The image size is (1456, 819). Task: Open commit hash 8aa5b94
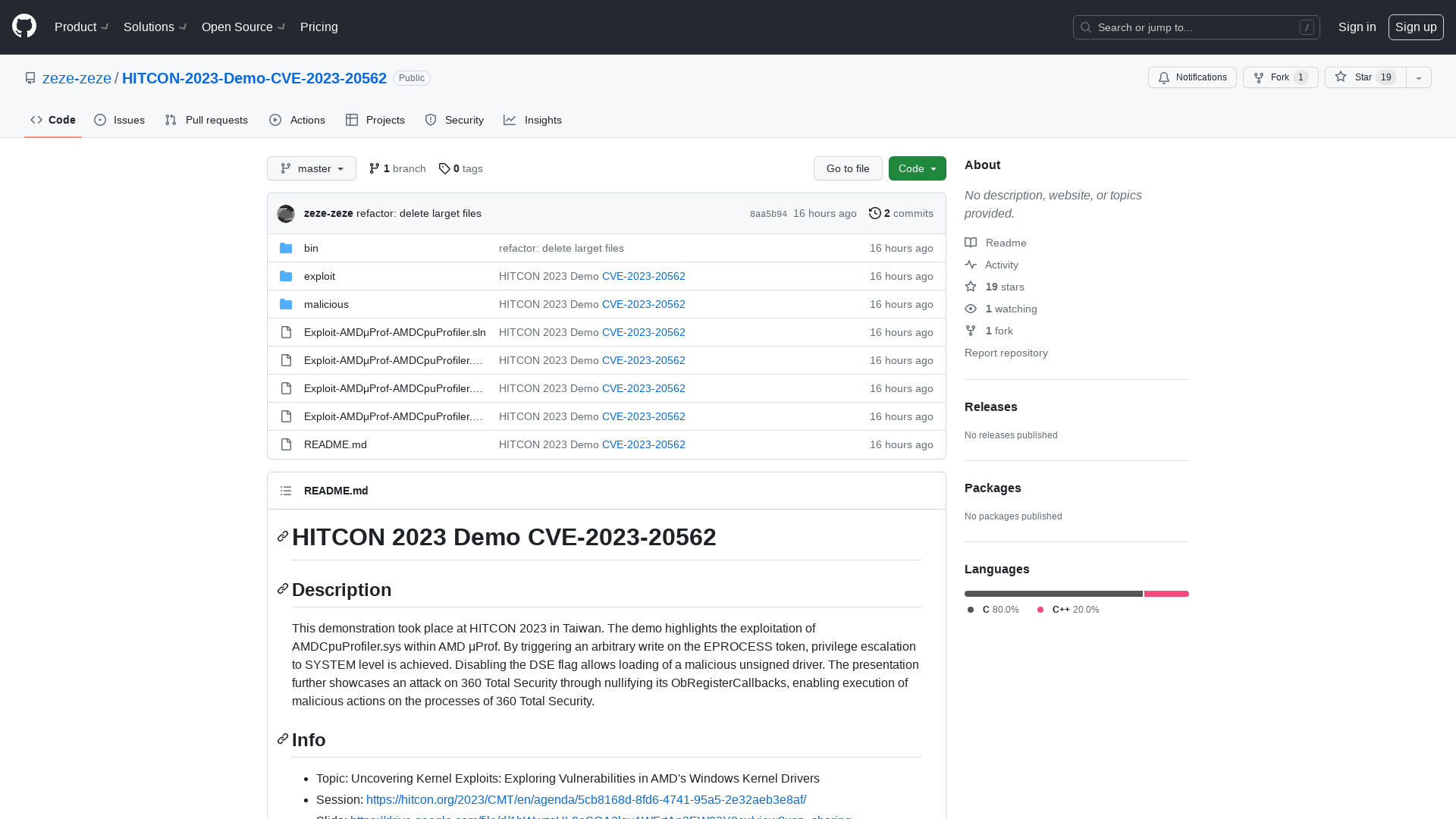(x=768, y=215)
